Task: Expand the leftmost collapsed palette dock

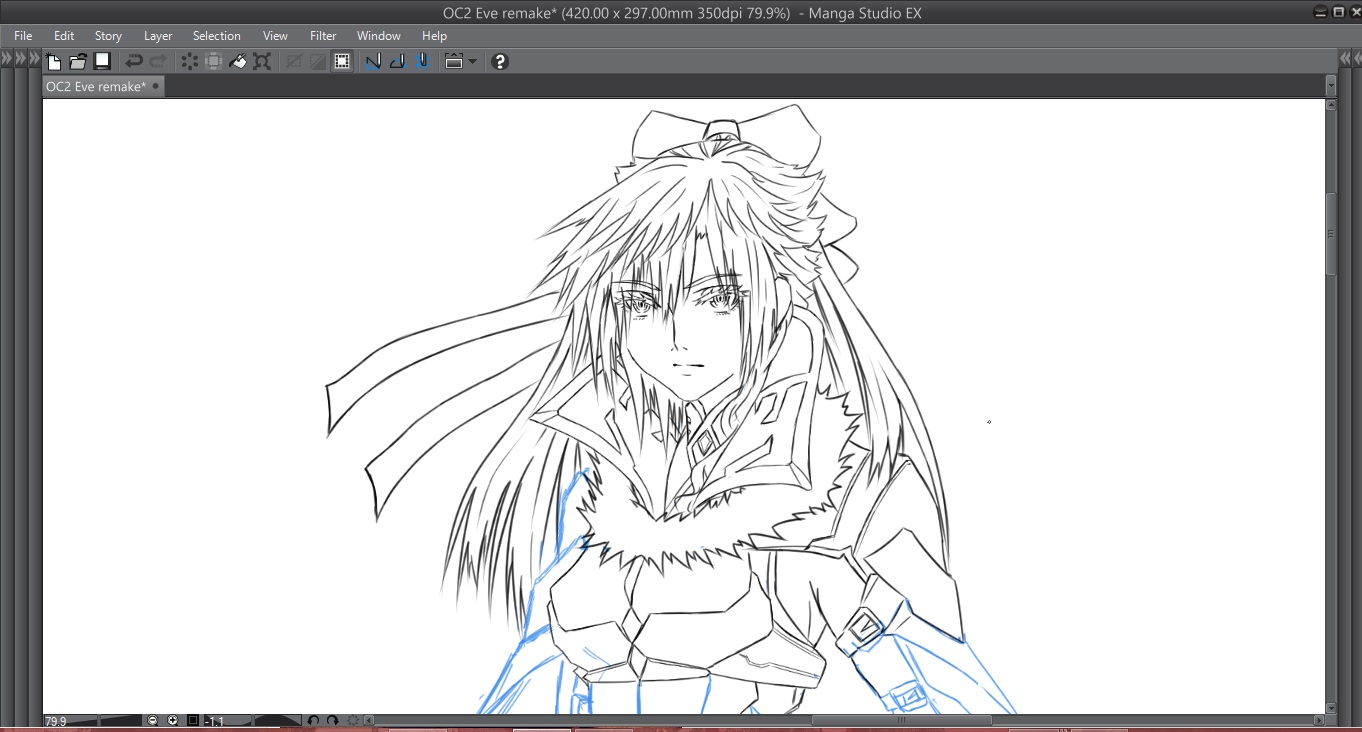Action: (x=6, y=59)
